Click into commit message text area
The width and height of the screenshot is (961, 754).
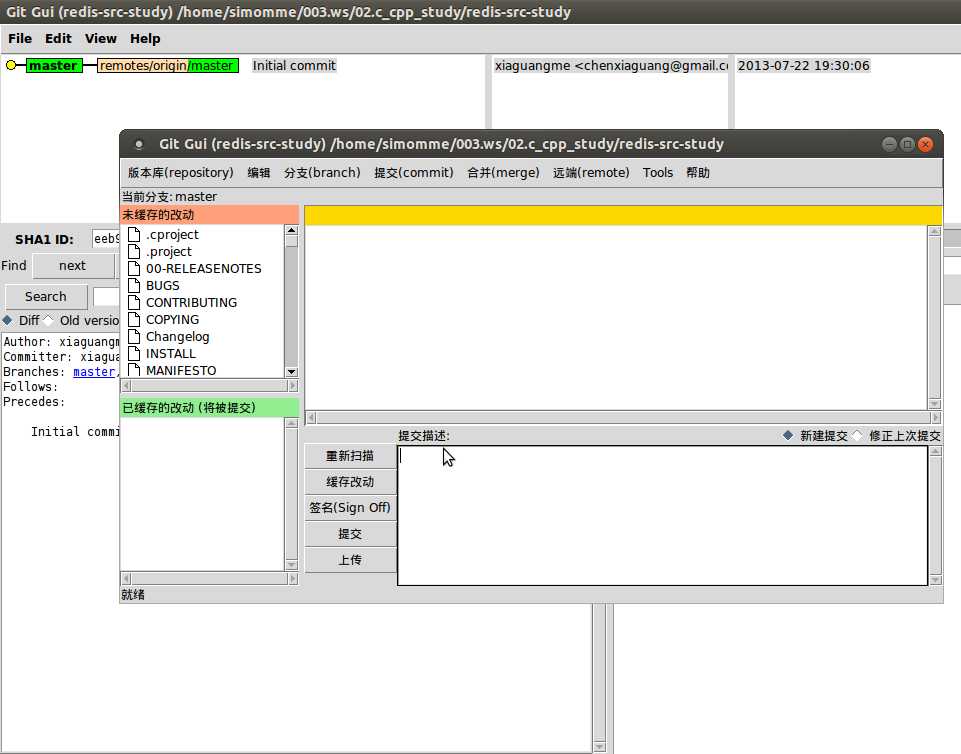662,516
